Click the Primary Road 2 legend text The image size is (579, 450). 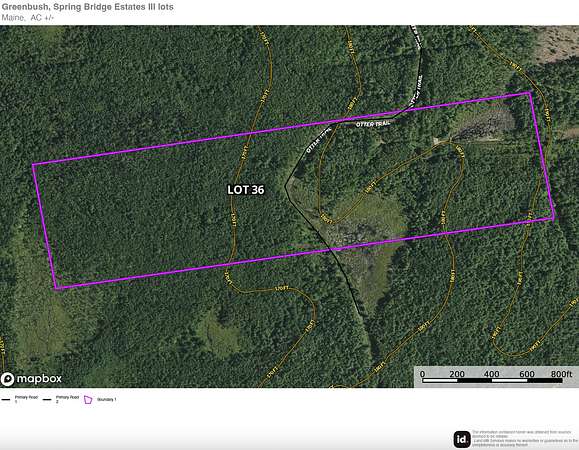pyautogui.click(x=67, y=399)
